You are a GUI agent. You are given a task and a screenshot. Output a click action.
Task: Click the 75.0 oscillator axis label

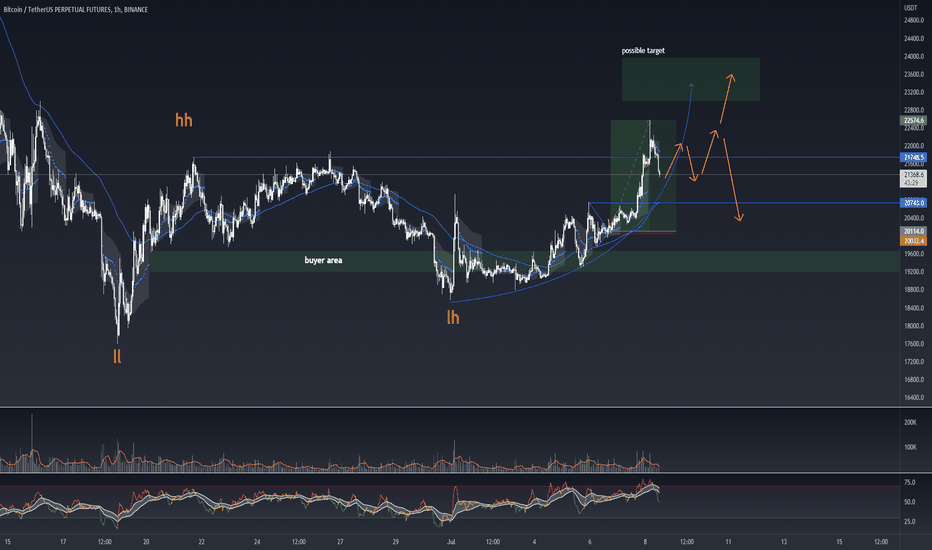909,482
